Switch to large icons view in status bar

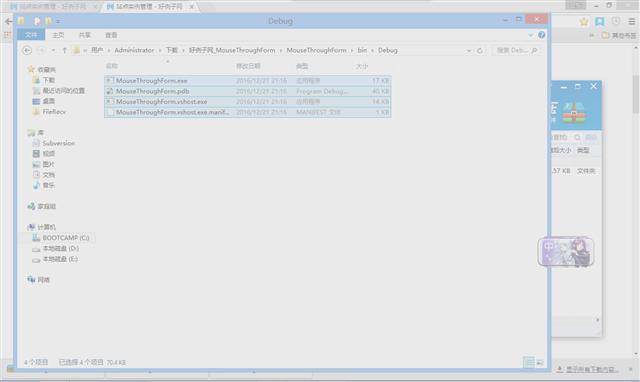[x=540, y=362]
